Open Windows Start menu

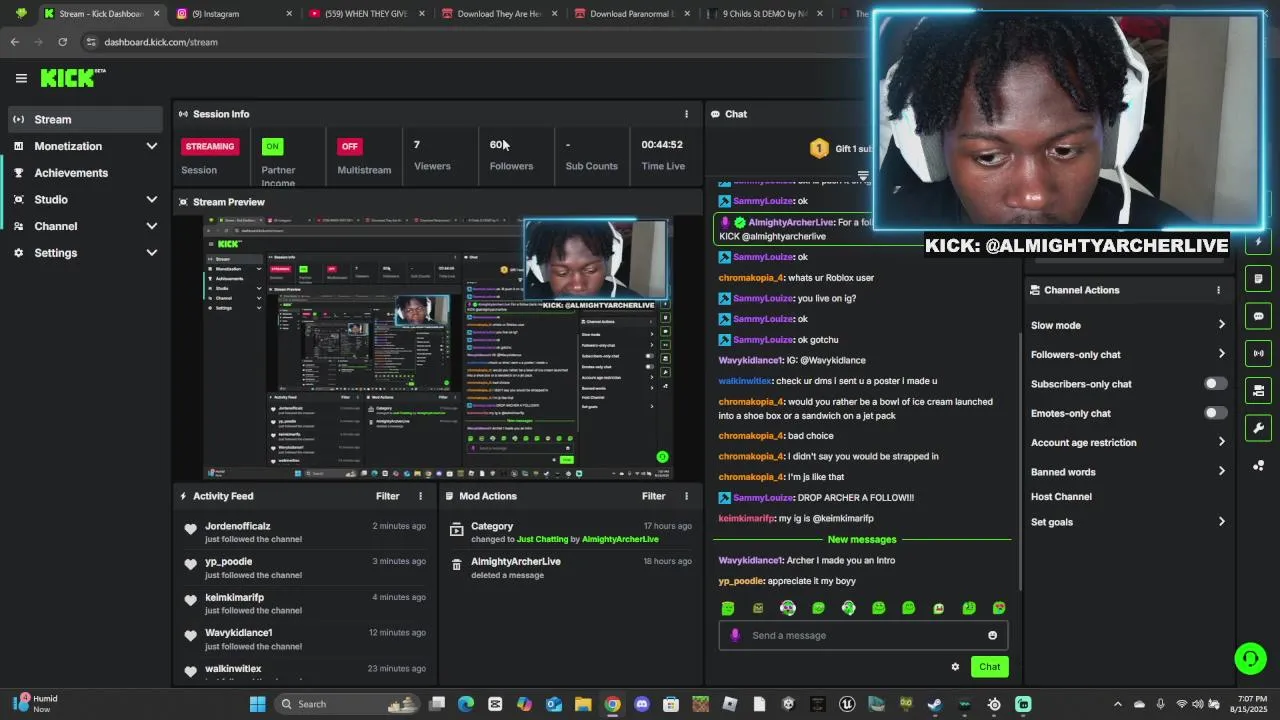[257, 704]
